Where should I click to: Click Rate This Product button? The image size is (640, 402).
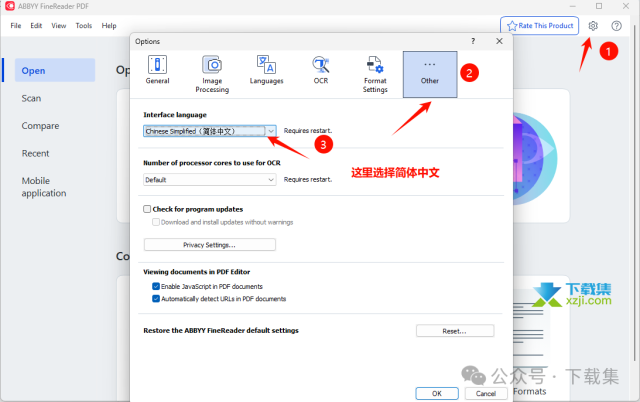click(540, 26)
